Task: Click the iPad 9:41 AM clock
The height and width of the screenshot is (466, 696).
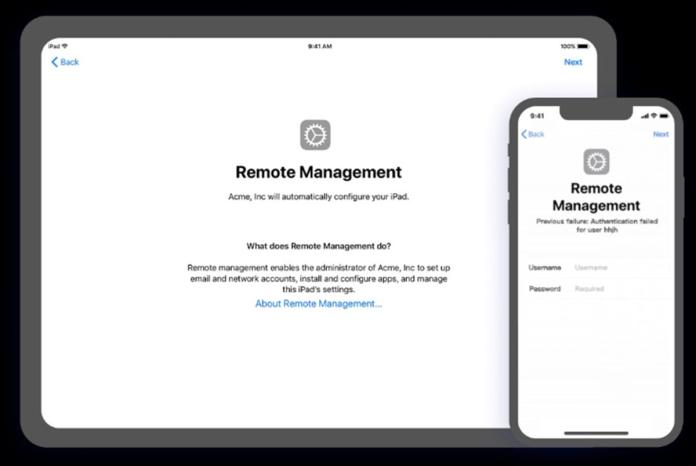Action: pos(320,46)
